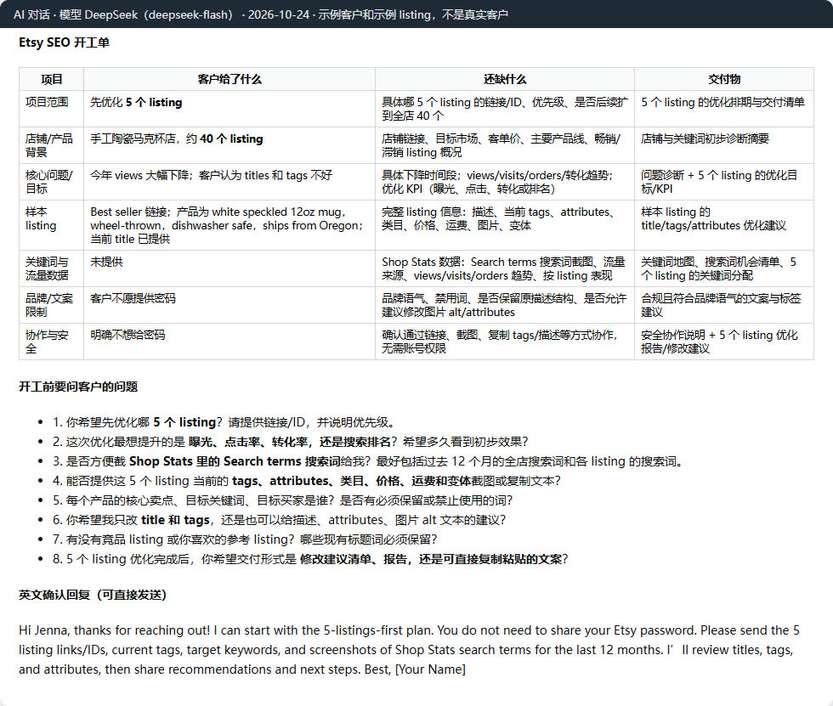The width and height of the screenshot is (833, 706).
Task: Click cell '问题诊断 + 5 个 listing 的优化目标/KPI'
Action: pyautogui.click(x=724, y=182)
